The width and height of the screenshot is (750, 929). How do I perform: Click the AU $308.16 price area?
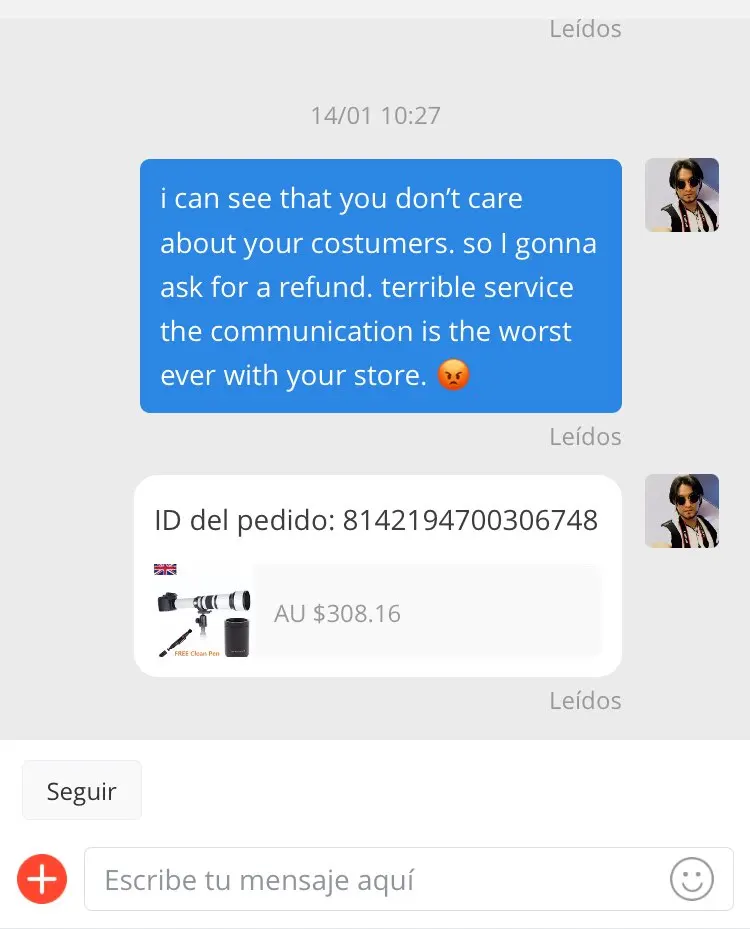337,614
